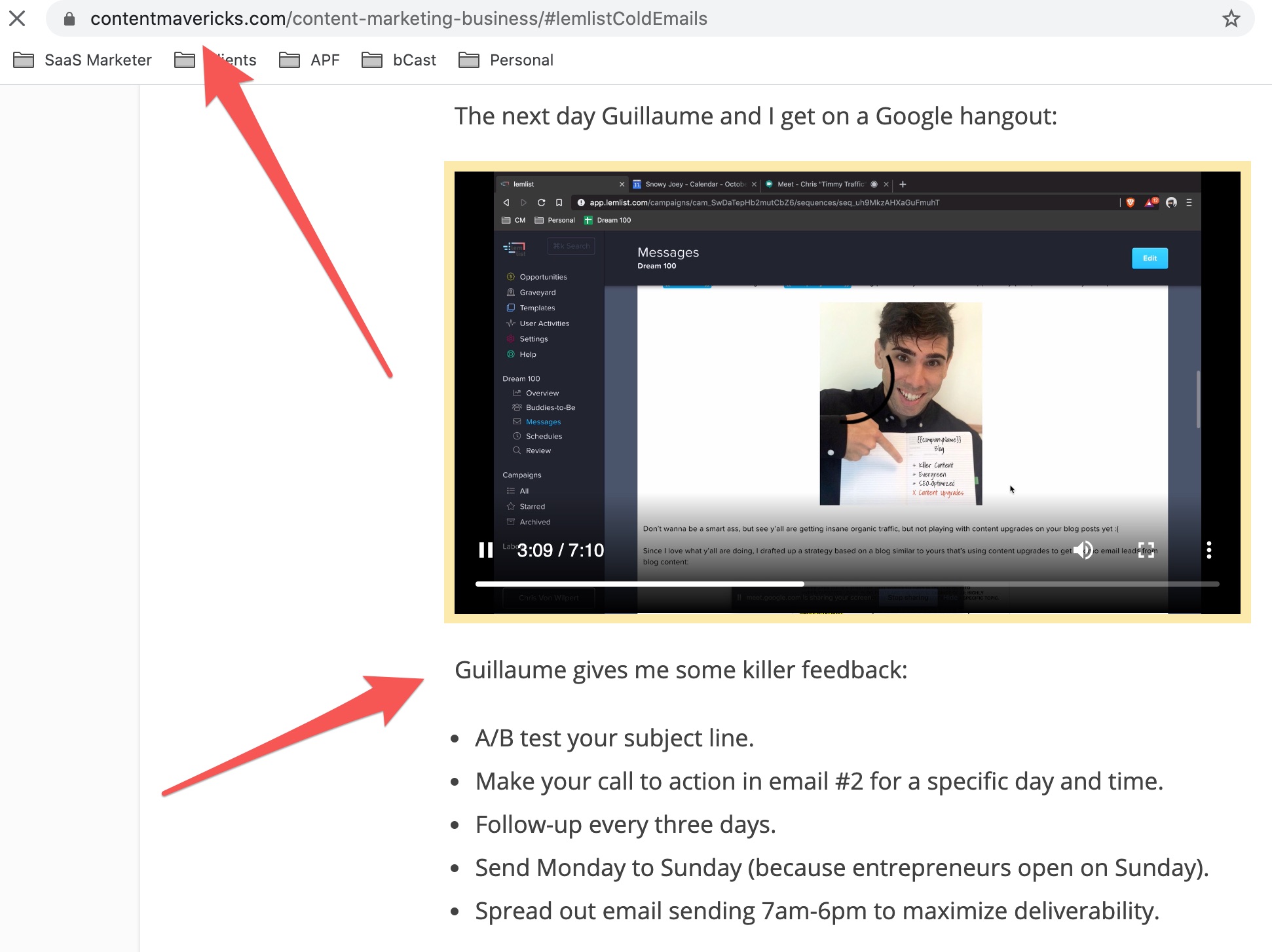Click the Brave rewards triangle icon
The height and width of the screenshot is (952, 1272).
point(1151,202)
